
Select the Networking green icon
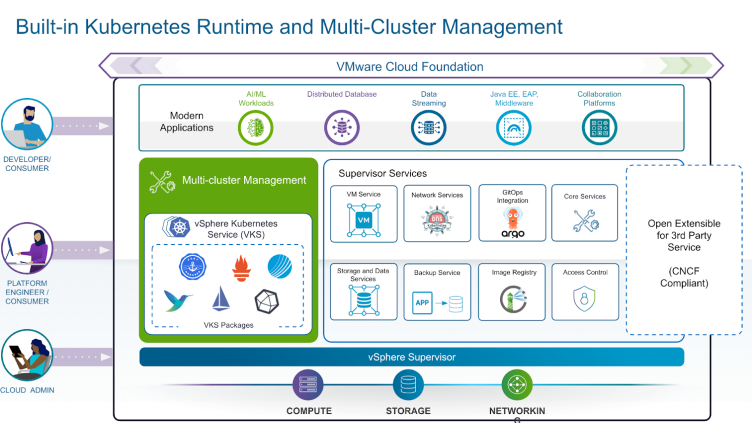tap(517, 385)
